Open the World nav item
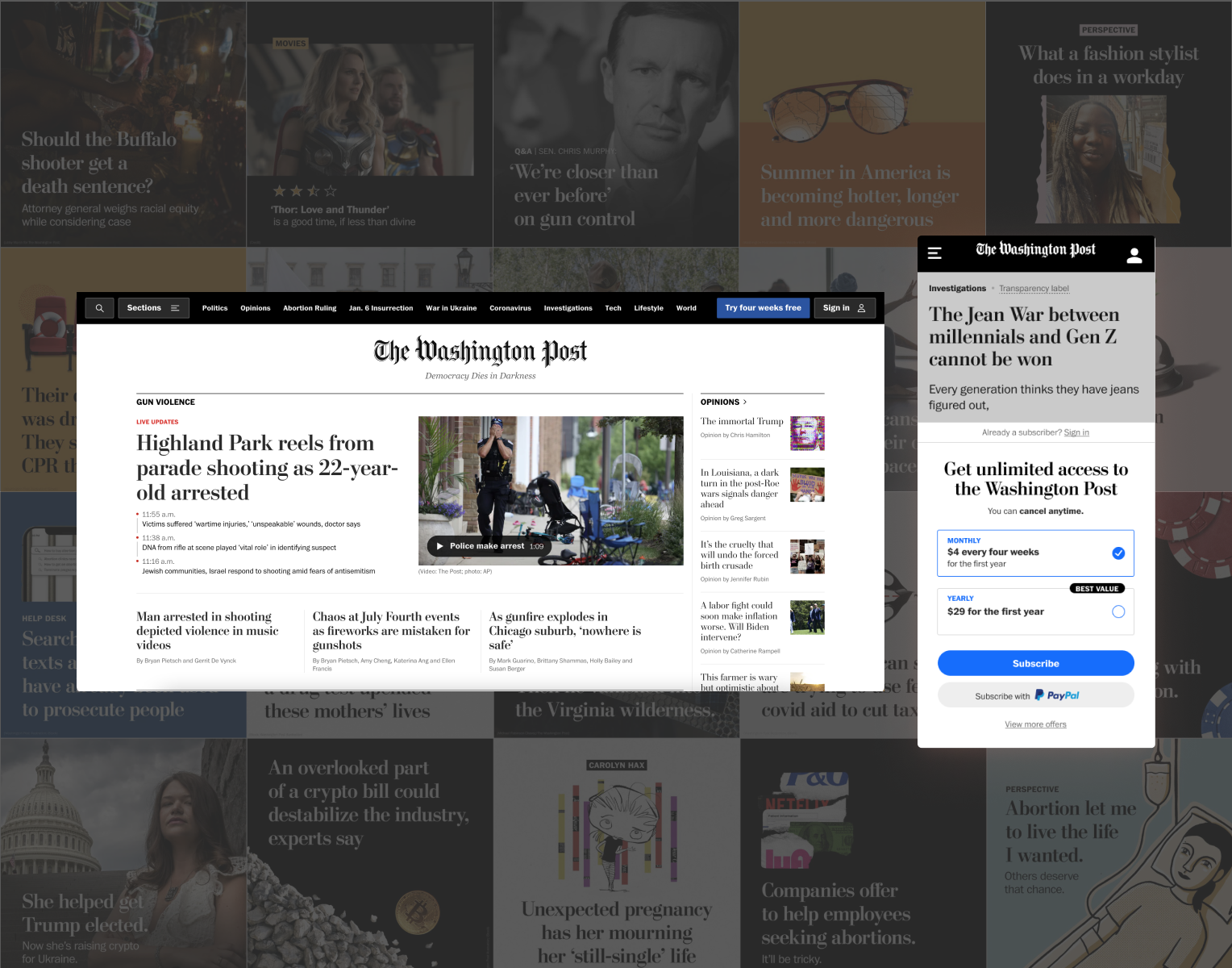1232x968 pixels. (686, 308)
